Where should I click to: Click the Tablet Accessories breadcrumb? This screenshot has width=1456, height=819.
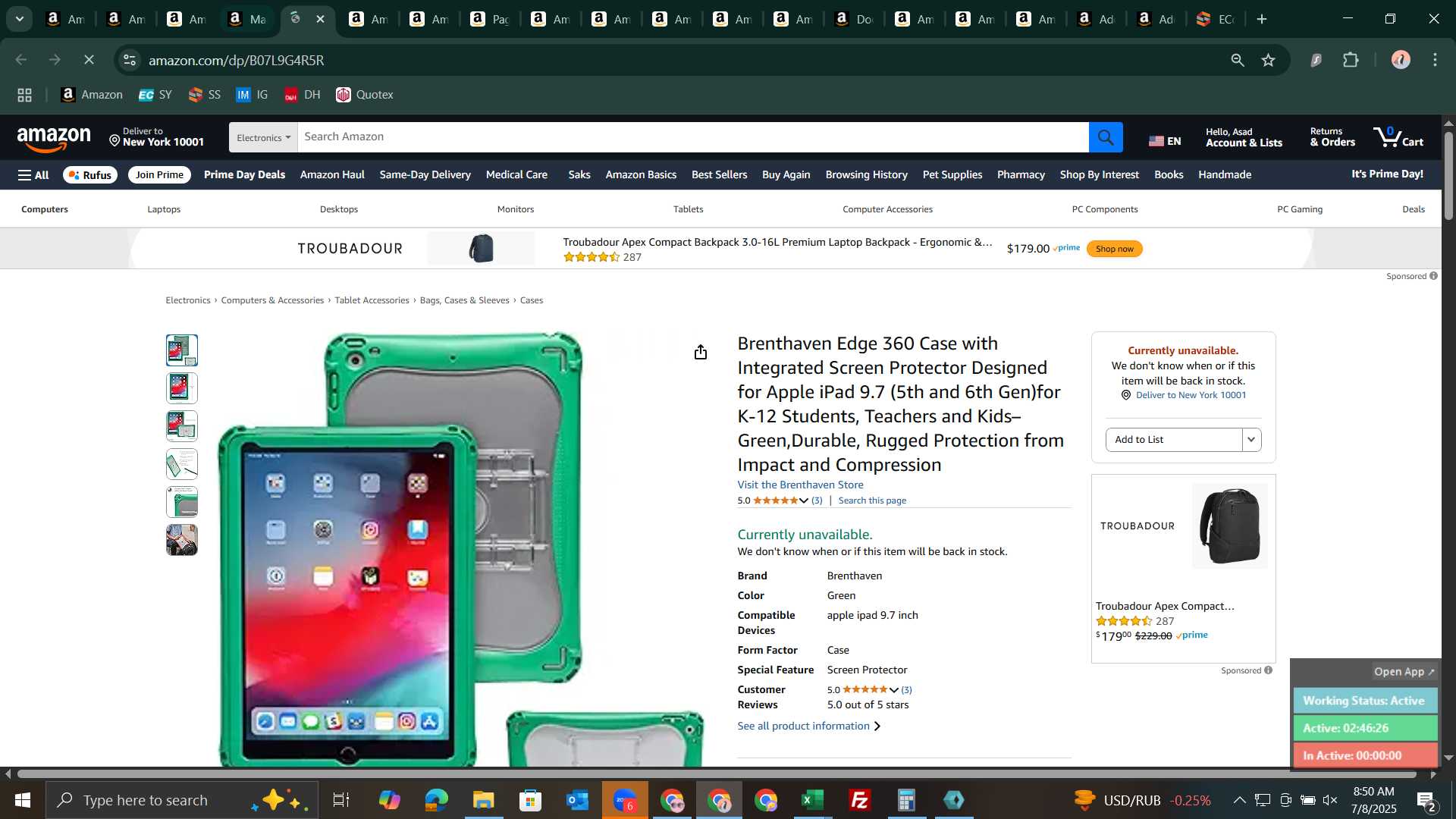(372, 300)
